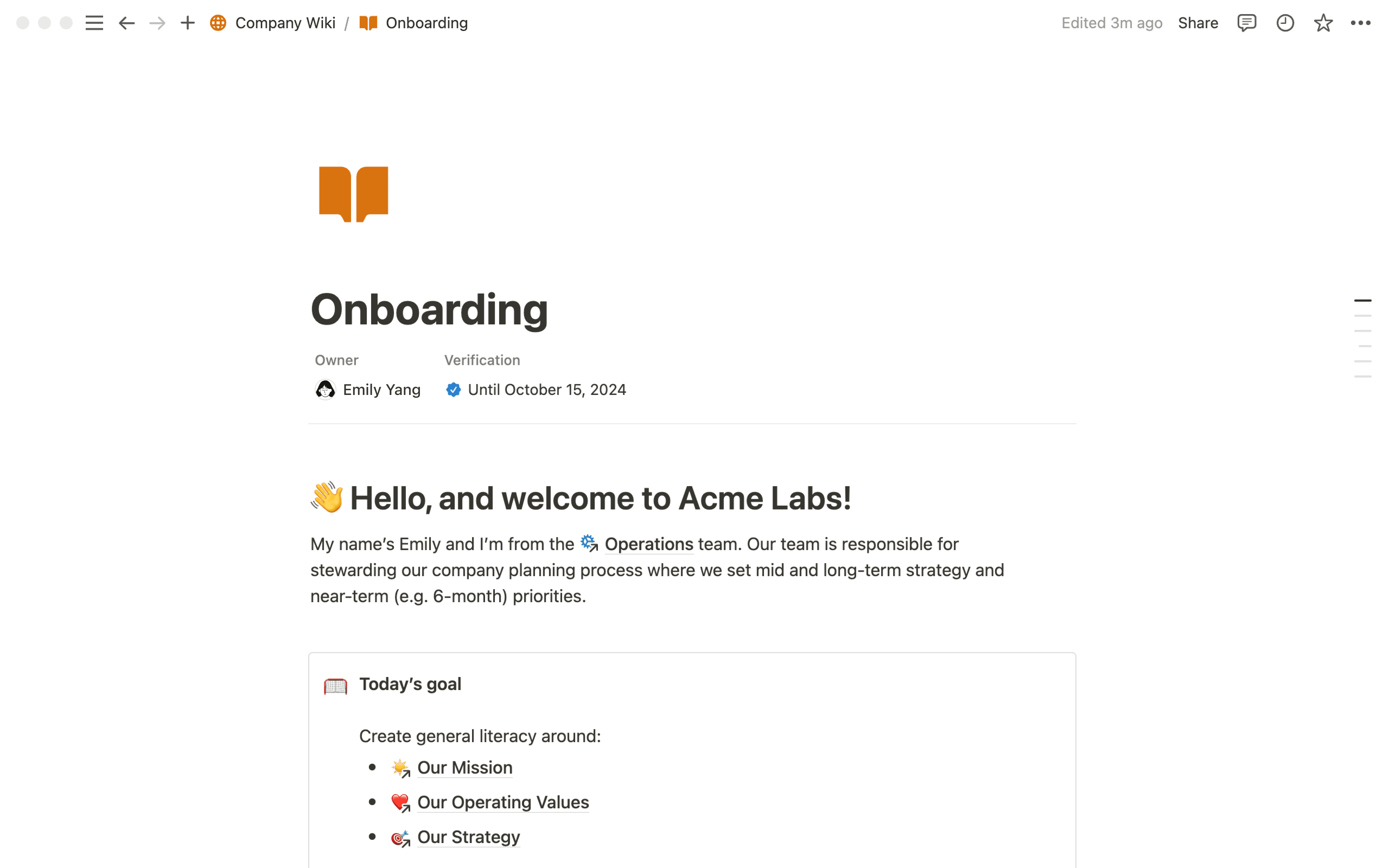Viewport: 1389px width, 868px height.
Task: Click the plus new page icon
Action: [x=188, y=23]
